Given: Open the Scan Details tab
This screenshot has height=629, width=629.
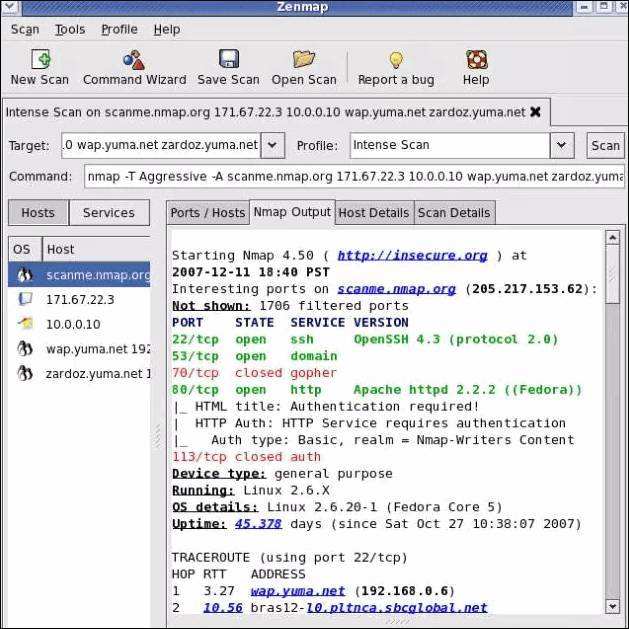Looking at the screenshot, I should pos(454,213).
